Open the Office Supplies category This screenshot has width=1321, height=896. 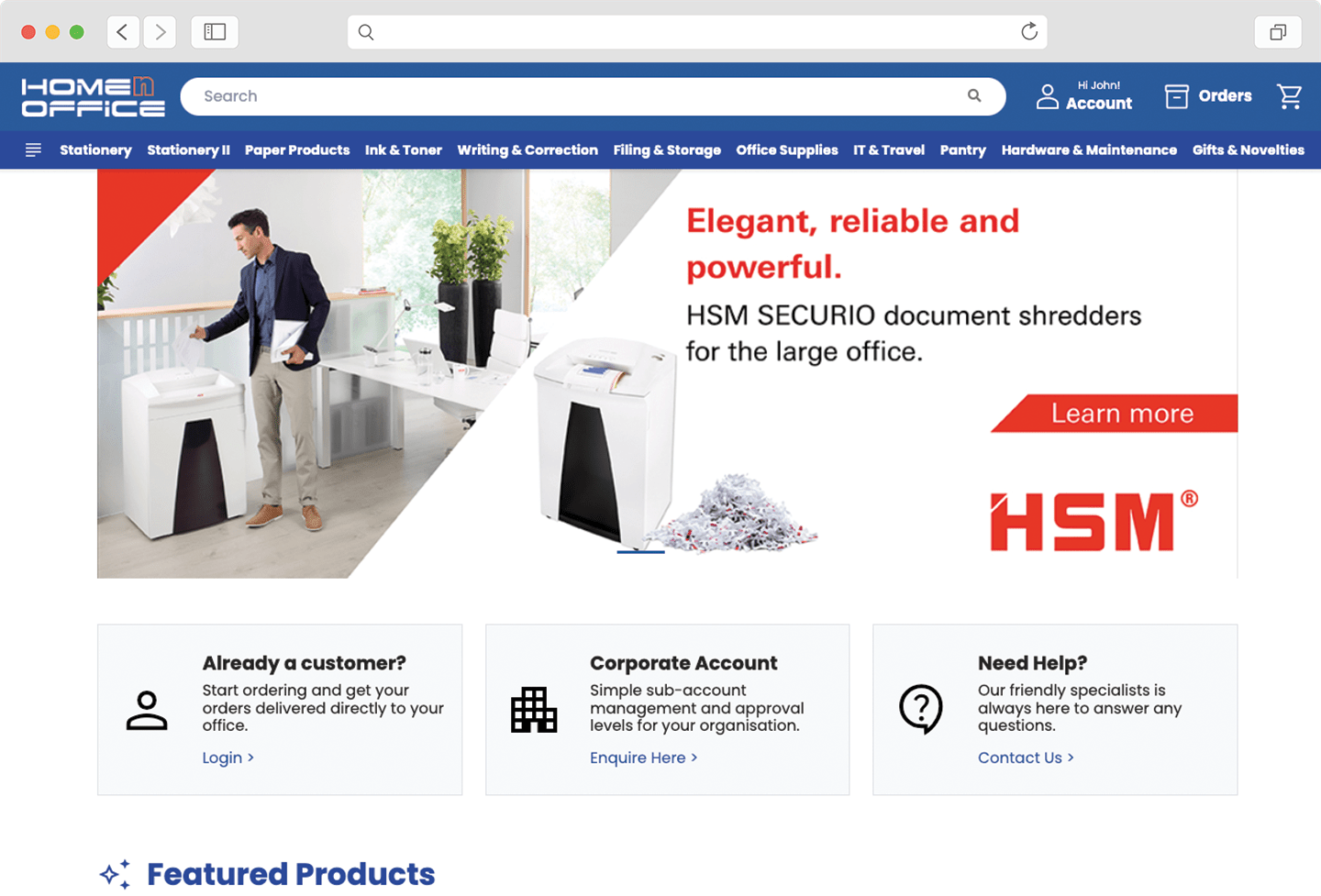pos(787,150)
